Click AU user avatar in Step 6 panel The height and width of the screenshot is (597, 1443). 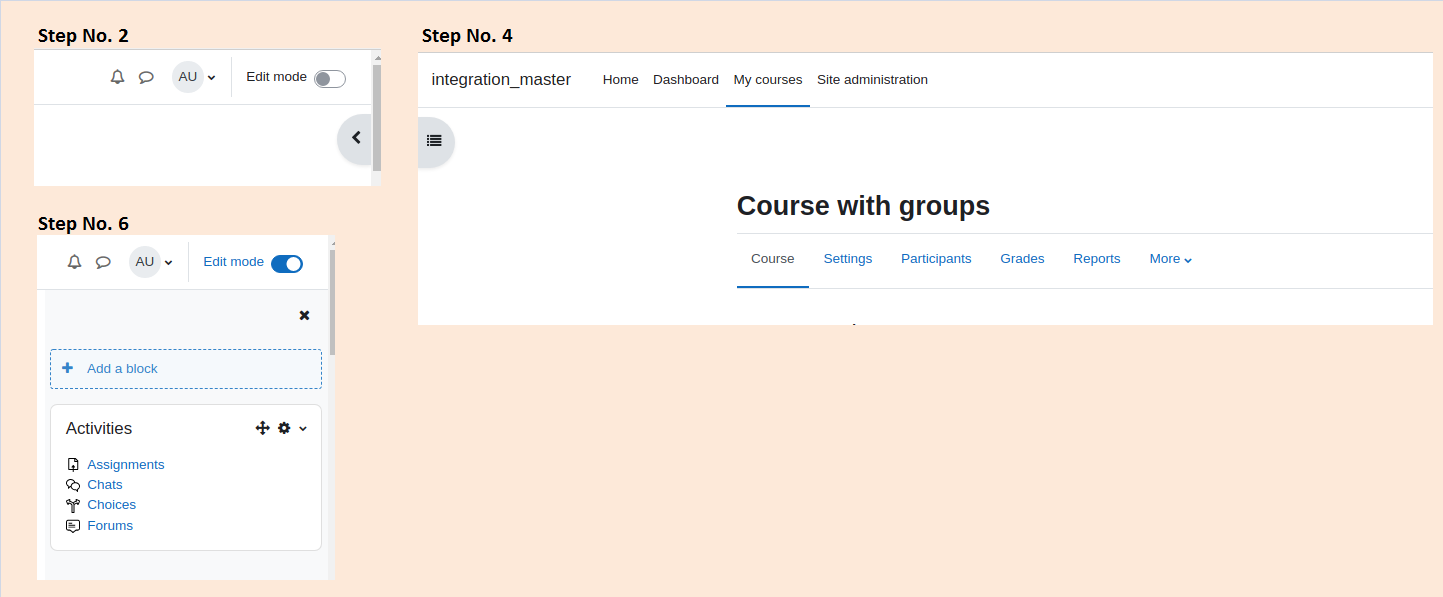point(145,262)
